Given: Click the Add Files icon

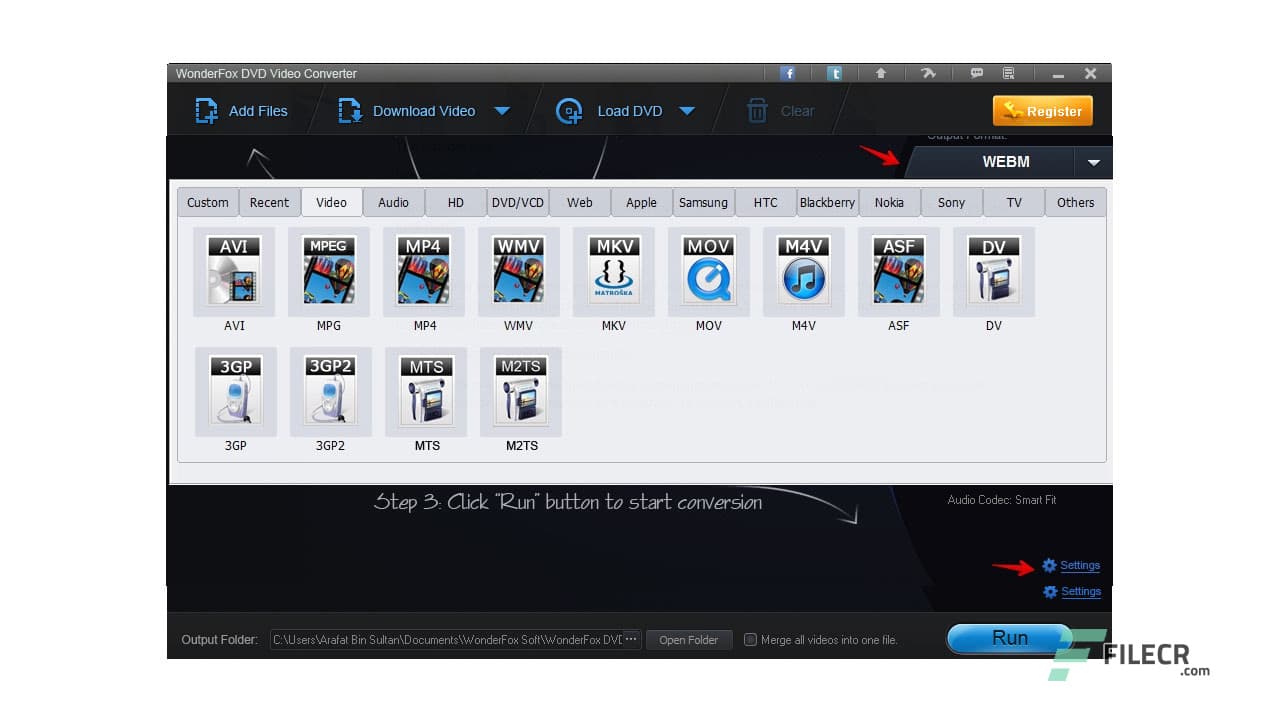Looking at the screenshot, I should (206, 110).
